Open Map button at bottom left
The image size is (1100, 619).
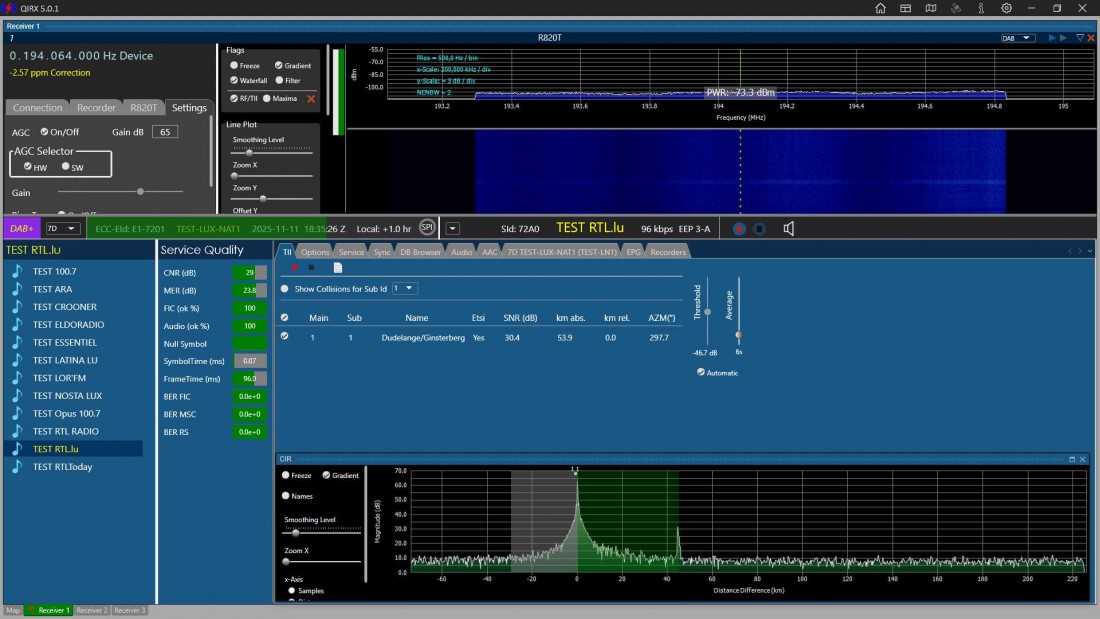[x=13, y=610]
